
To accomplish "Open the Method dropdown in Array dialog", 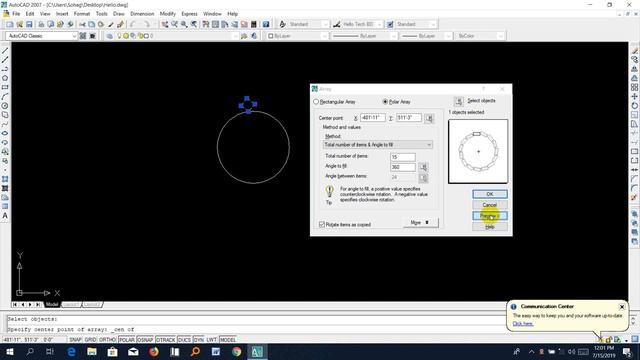I will (x=378, y=144).
